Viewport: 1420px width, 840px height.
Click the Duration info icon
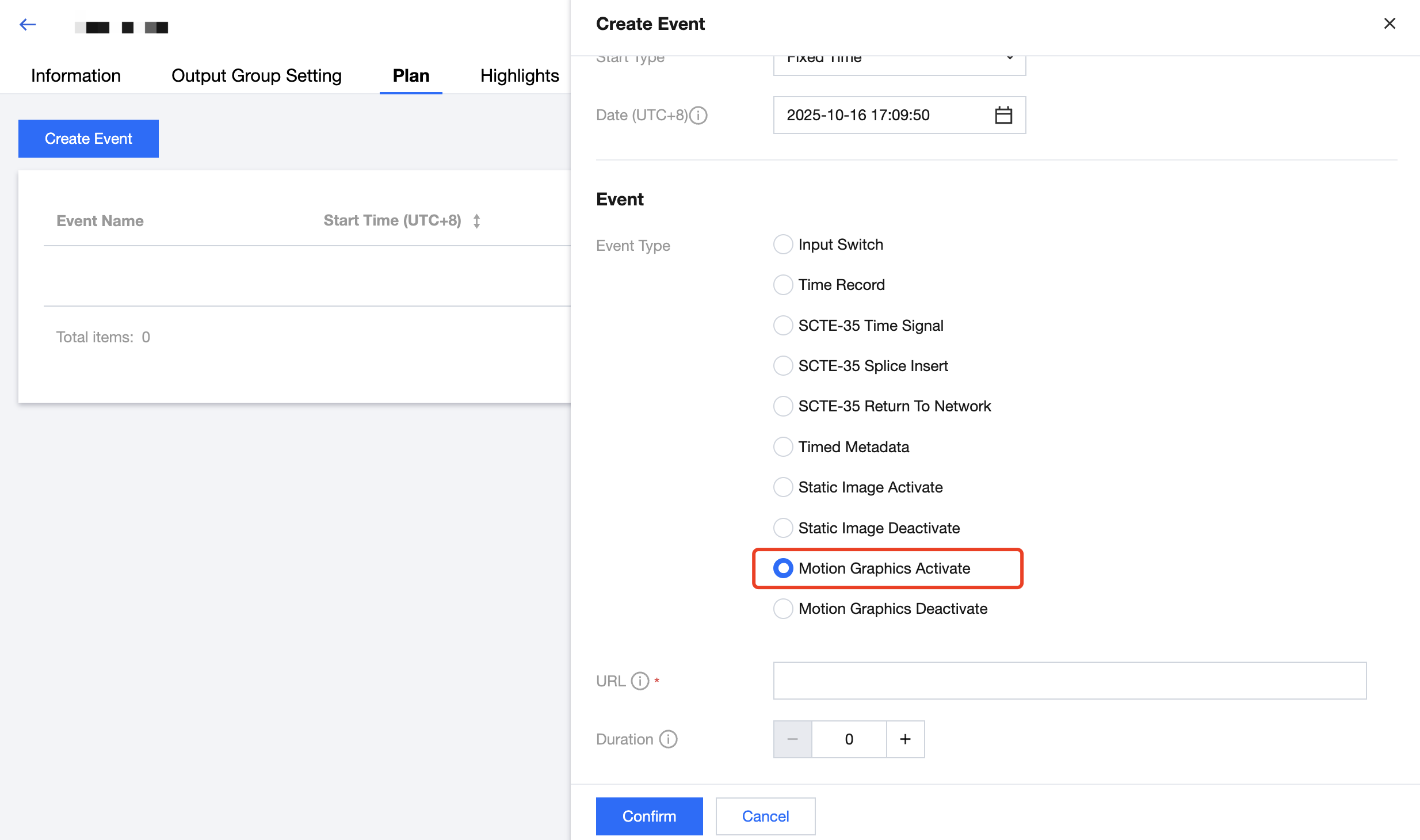click(668, 739)
